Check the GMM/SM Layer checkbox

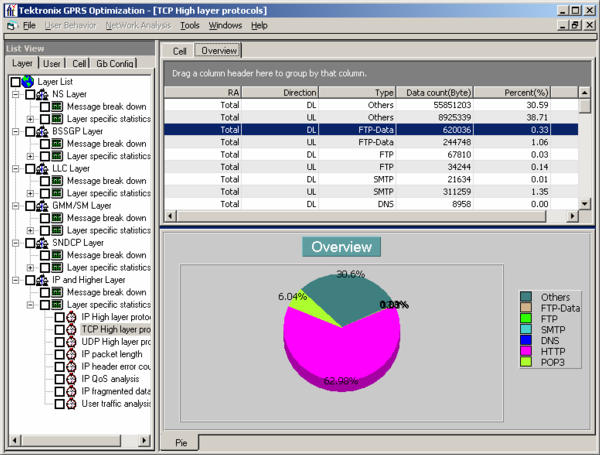coord(30,205)
